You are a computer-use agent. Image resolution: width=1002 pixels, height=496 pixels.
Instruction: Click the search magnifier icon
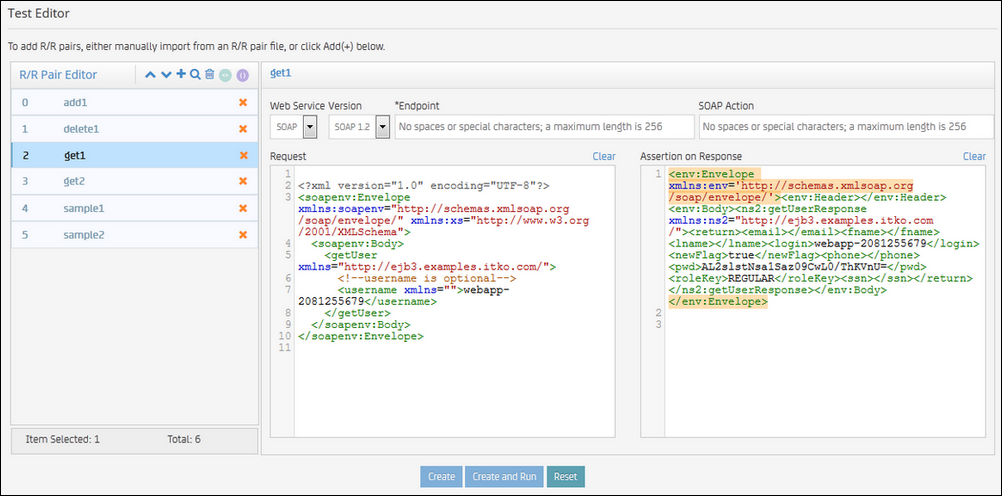click(x=195, y=75)
